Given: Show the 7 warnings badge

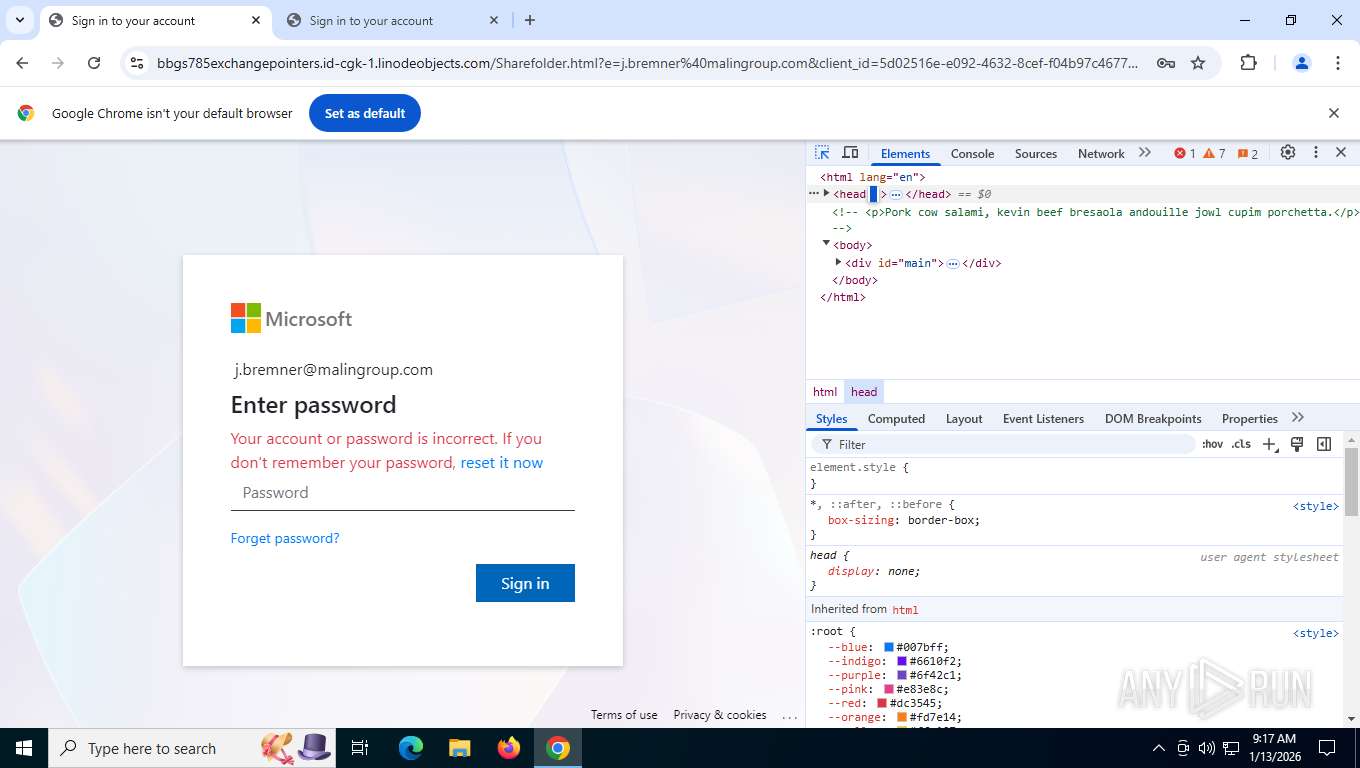Looking at the screenshot, I should pos(1214,154).
